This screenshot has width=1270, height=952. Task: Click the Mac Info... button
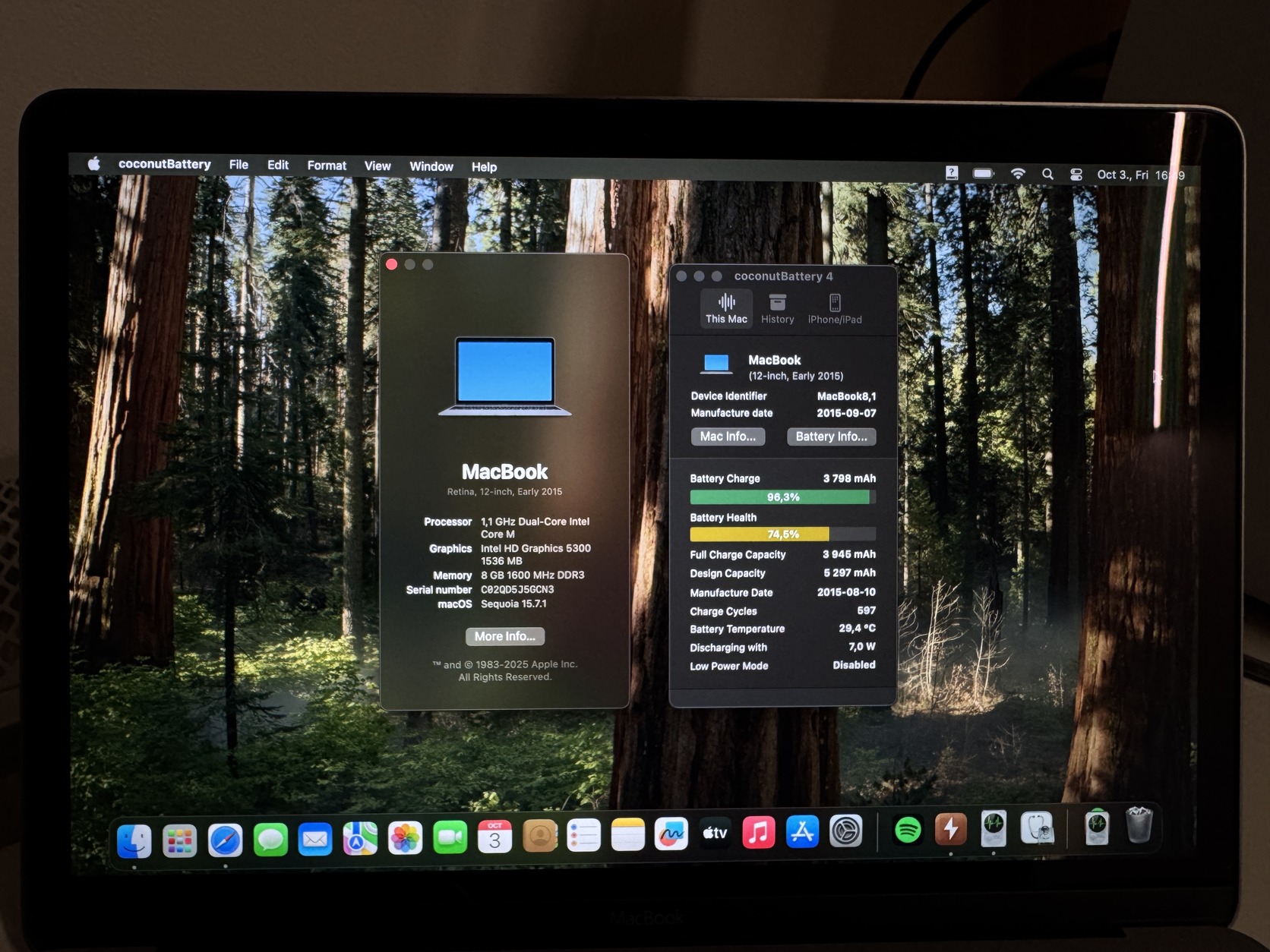click(728, 437)
